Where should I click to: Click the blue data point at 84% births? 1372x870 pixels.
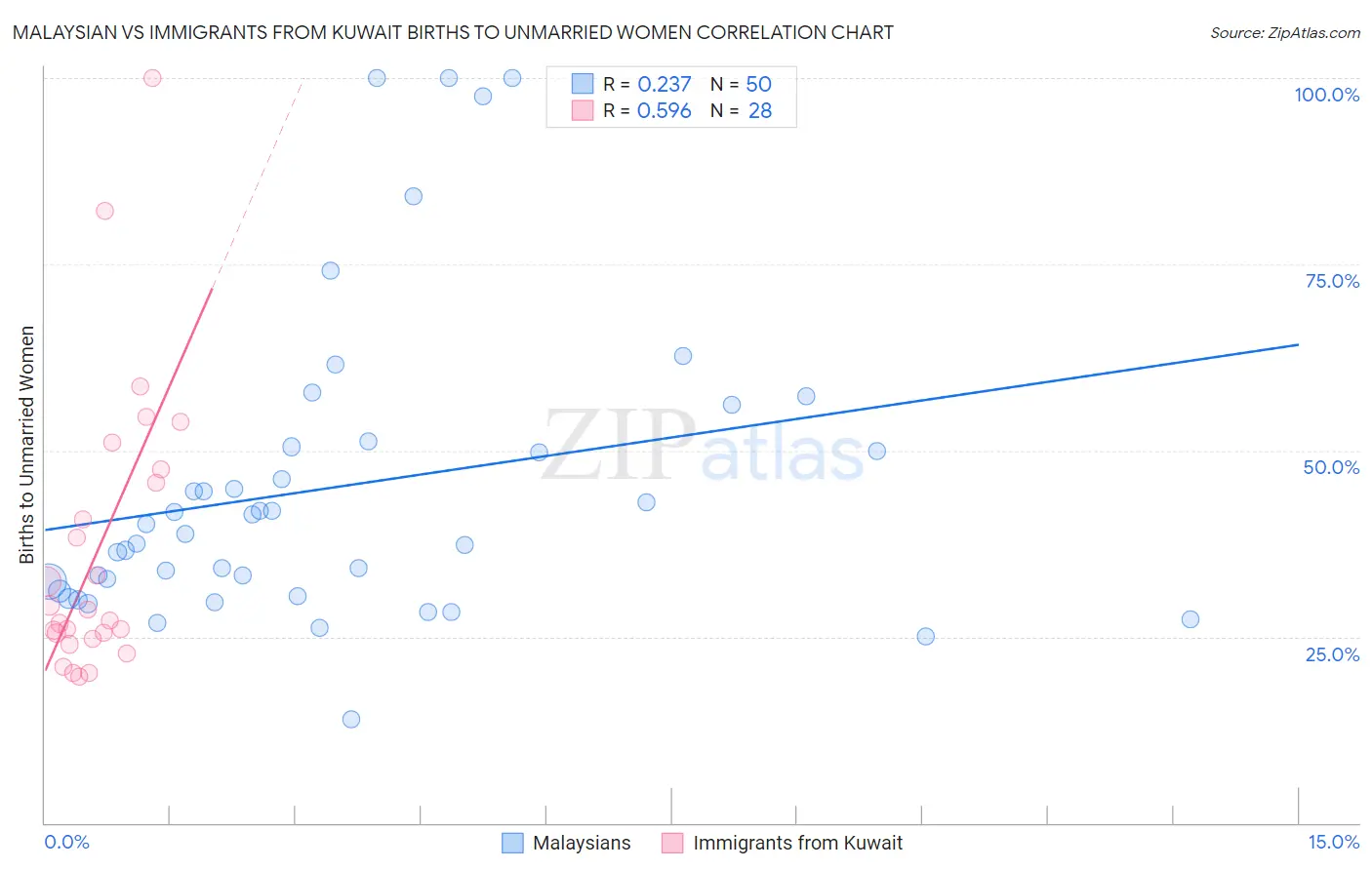(414, 196)
